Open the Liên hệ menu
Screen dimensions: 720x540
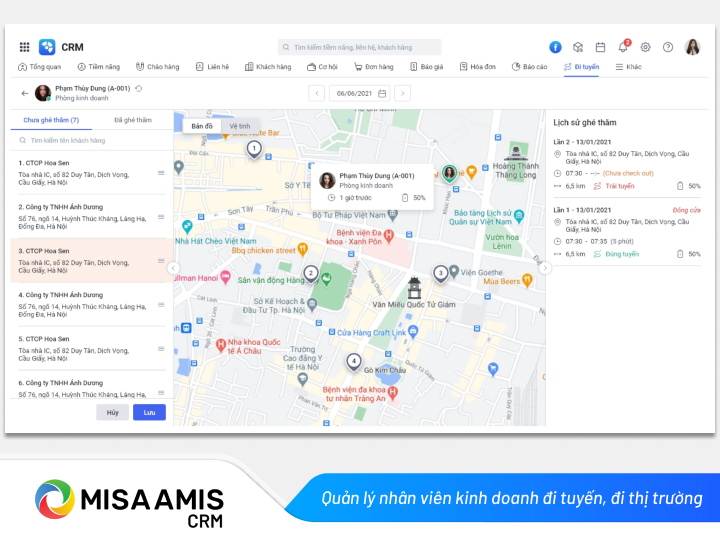[x=212, y=67]
